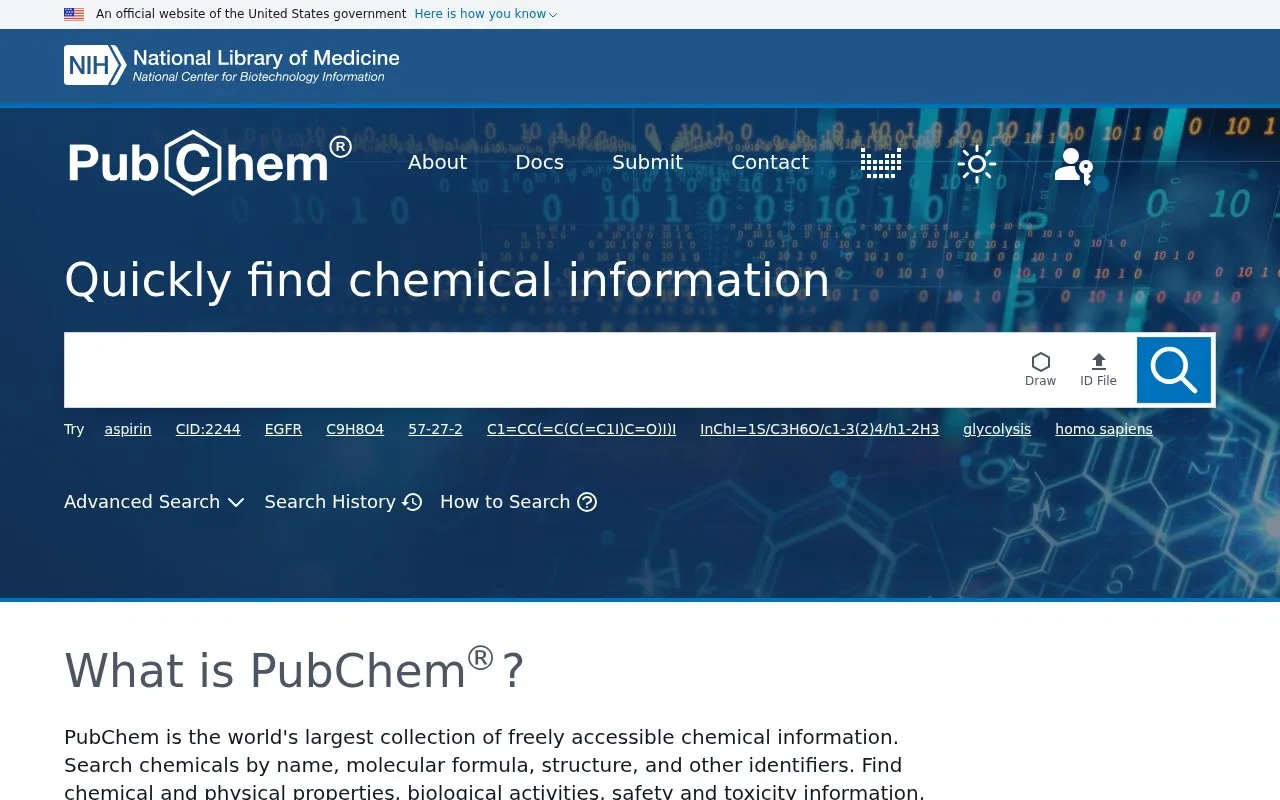Try the 'C9H8O4' formula example
The height and width of the screenshot is (800, 1280).
(x=355, y=429)
